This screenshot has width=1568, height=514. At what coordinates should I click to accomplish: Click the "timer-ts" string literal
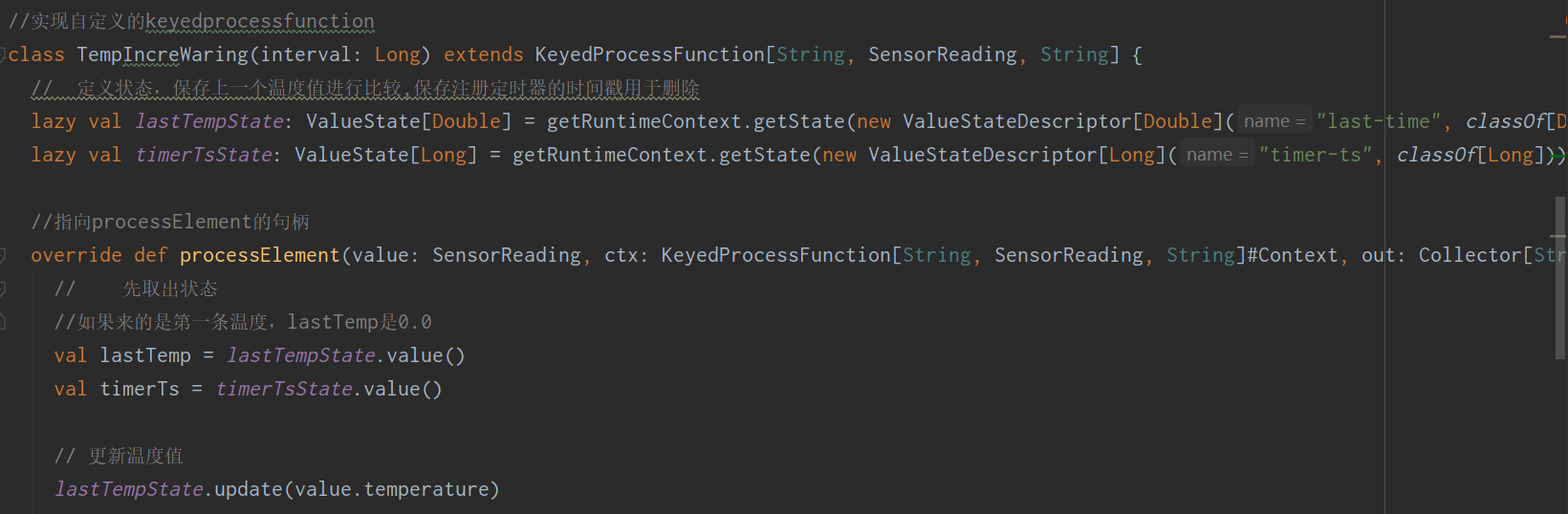coord(1316,155)
